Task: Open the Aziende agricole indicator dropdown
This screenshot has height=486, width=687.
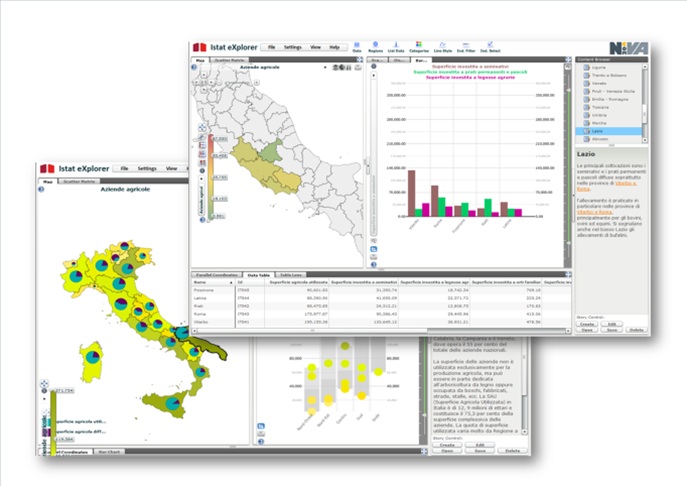Action: (x=325, y=67)
